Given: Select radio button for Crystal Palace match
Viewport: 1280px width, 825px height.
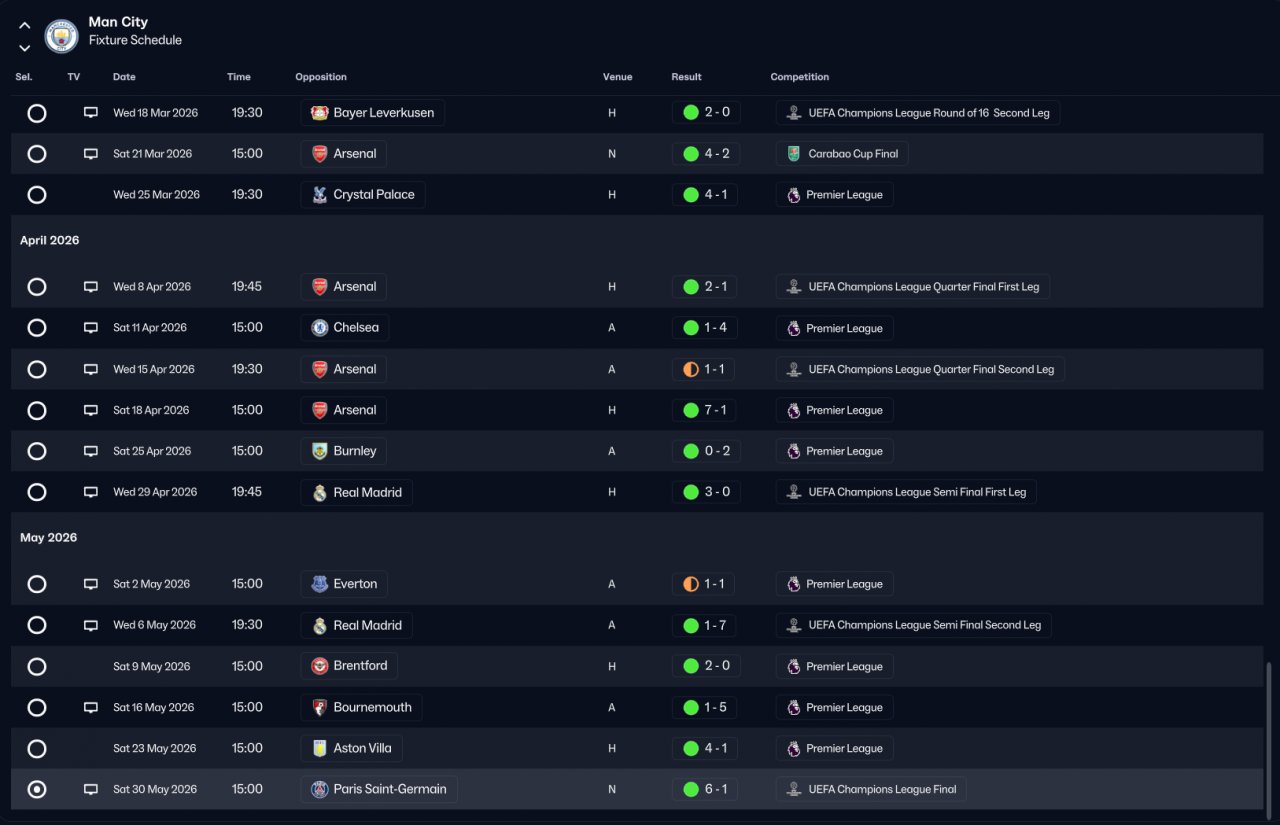Looking at the screenshot, I should (37, 195).
